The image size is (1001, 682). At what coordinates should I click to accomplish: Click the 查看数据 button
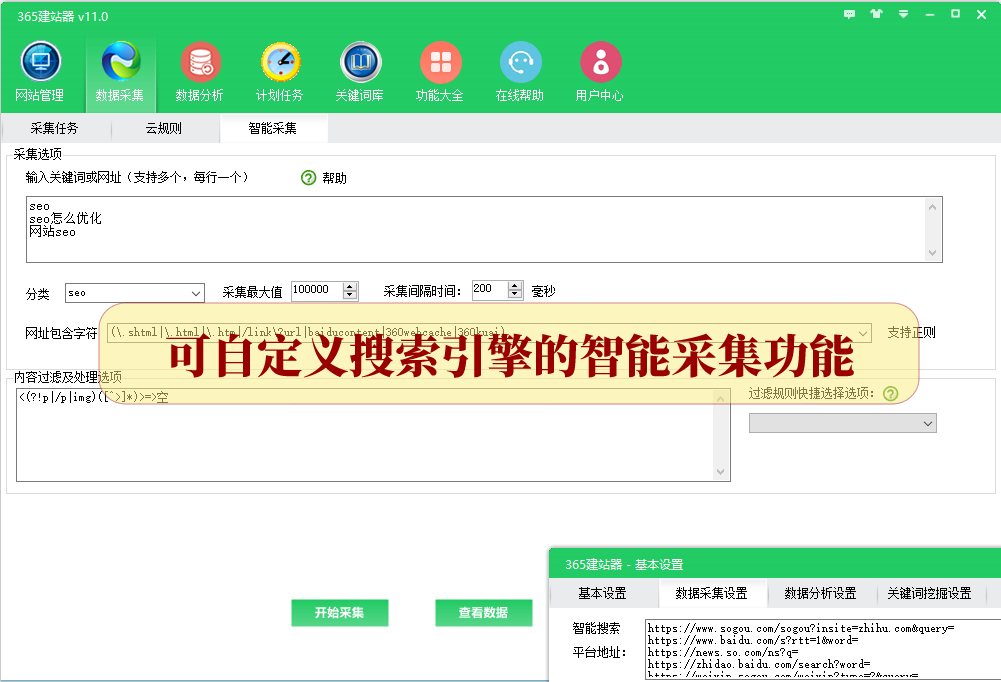[x=484, y=613]
